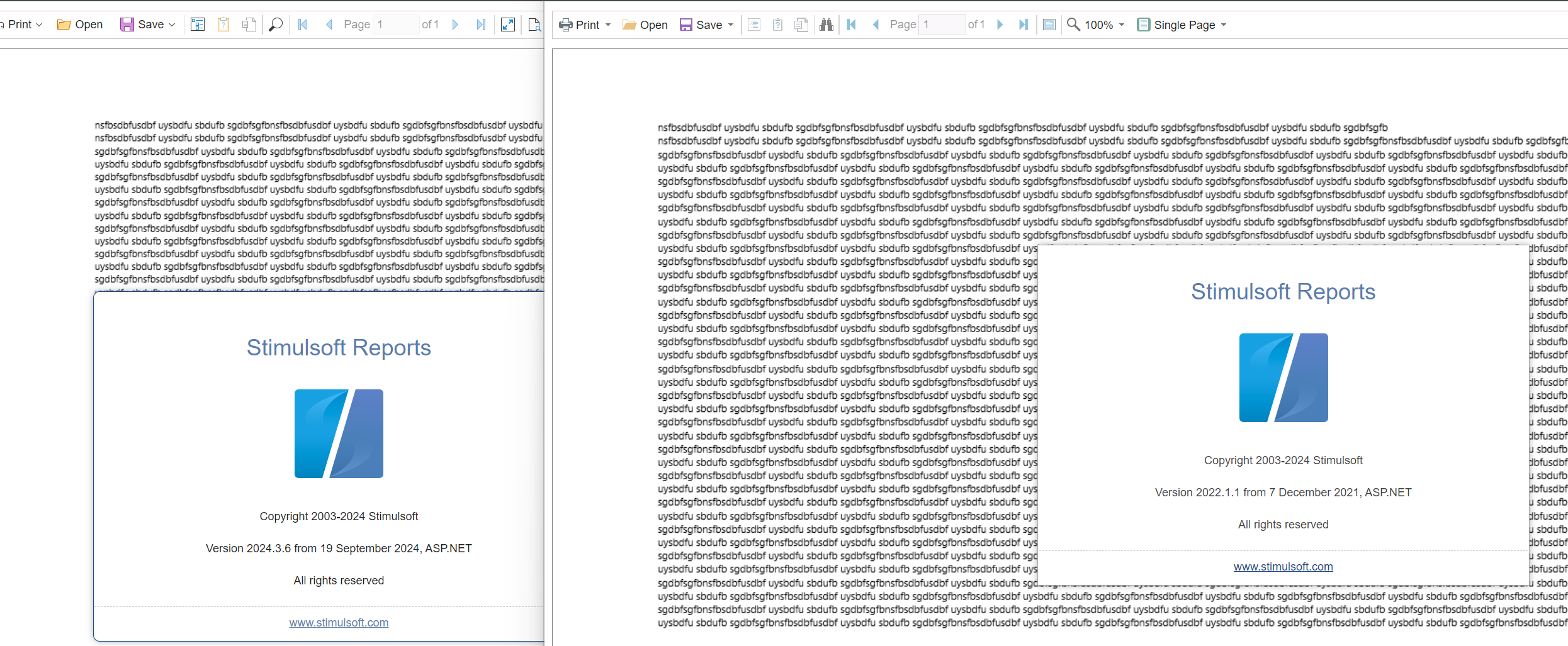Click parameters clipboard icon in right viewer
This screenshot has height=646, width=1568.
[778, 25]
